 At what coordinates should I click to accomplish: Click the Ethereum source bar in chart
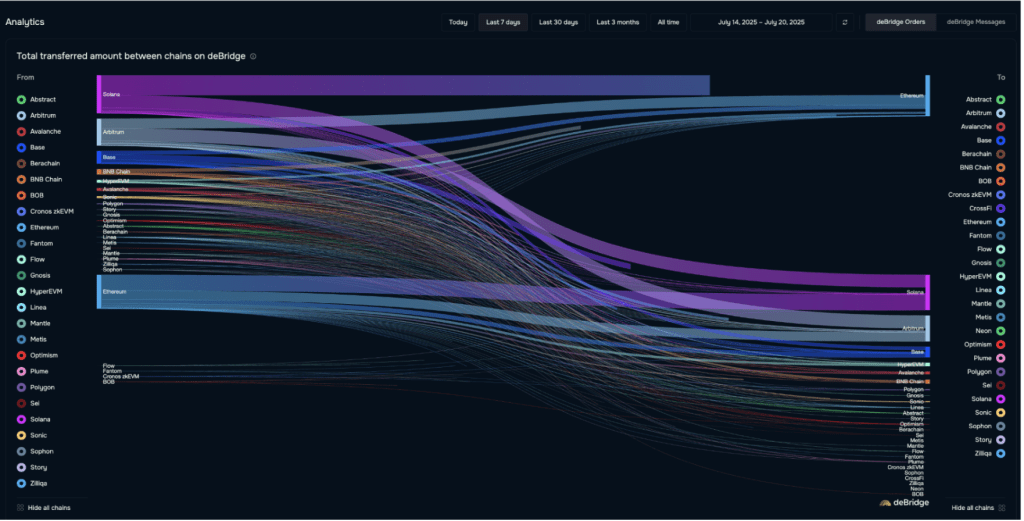click(x=99, y=292)
